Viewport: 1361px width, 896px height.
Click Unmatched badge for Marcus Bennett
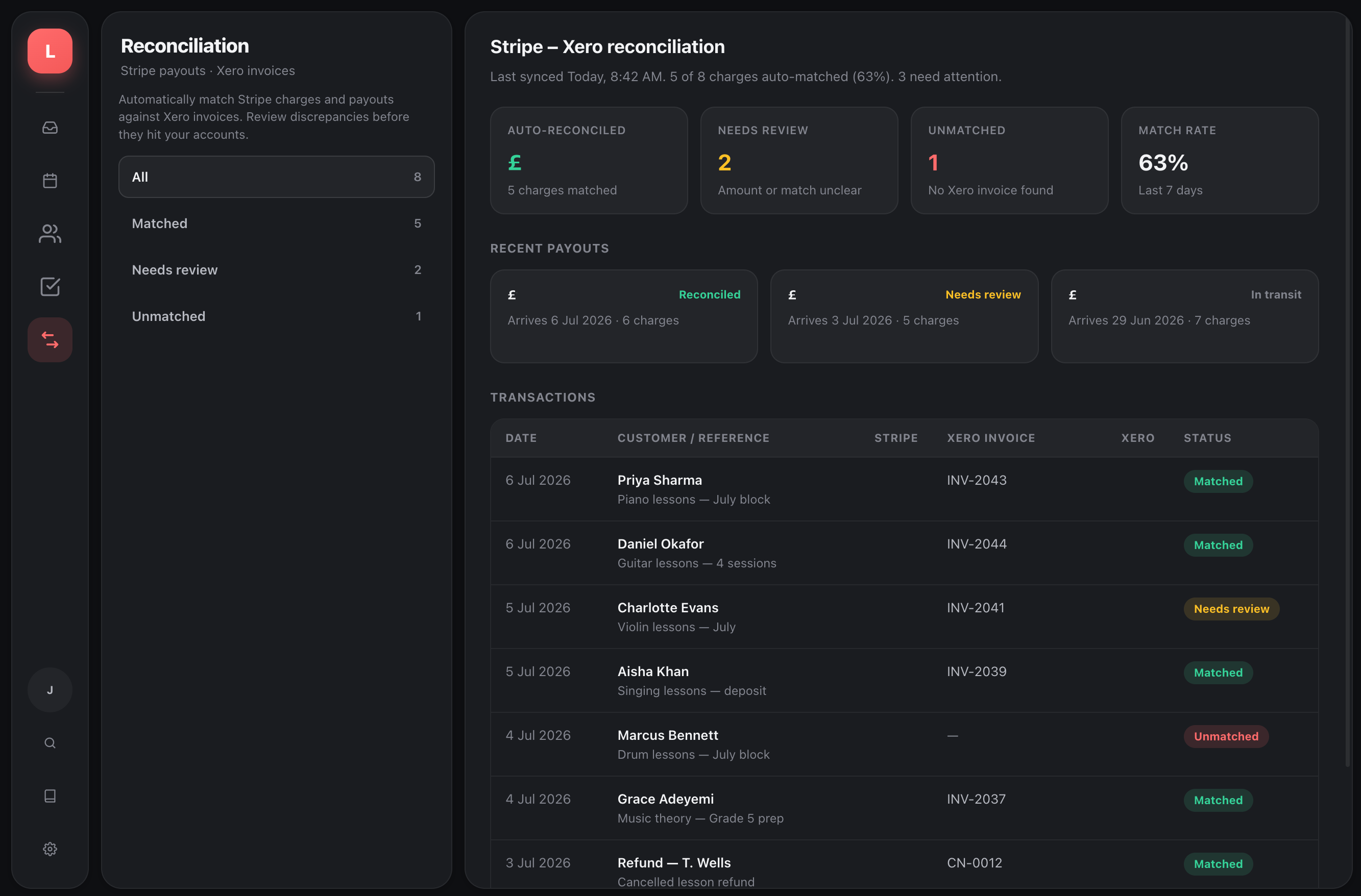tap(1226, 736)
